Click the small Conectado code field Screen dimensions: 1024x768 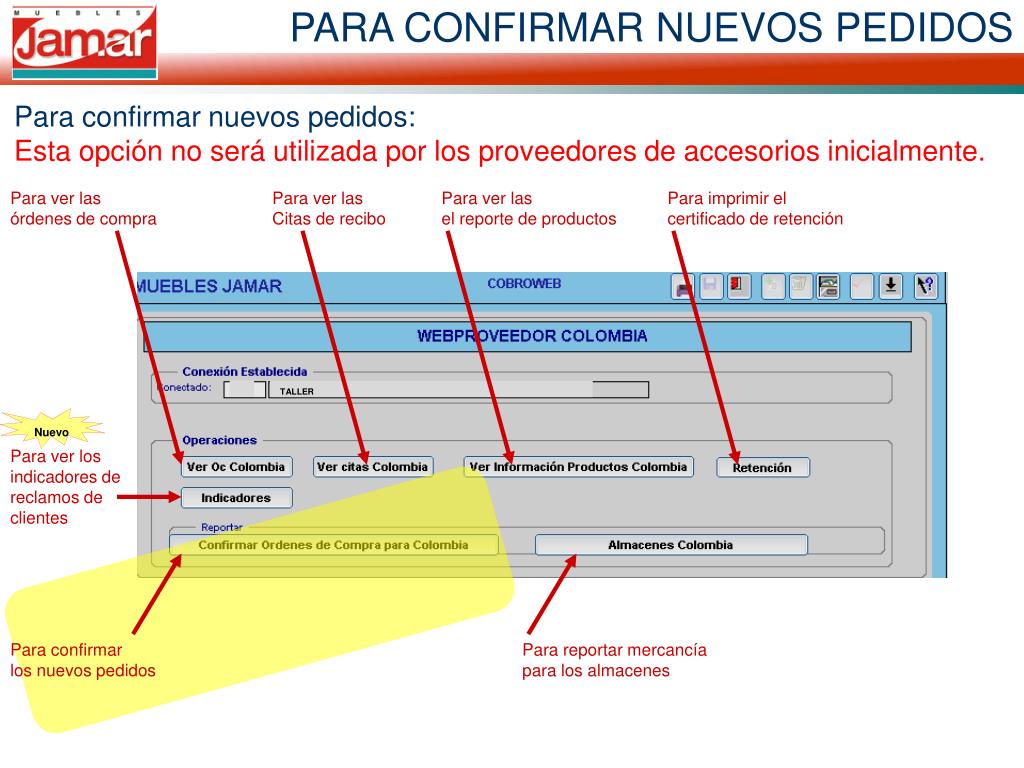tap(244, 390)
